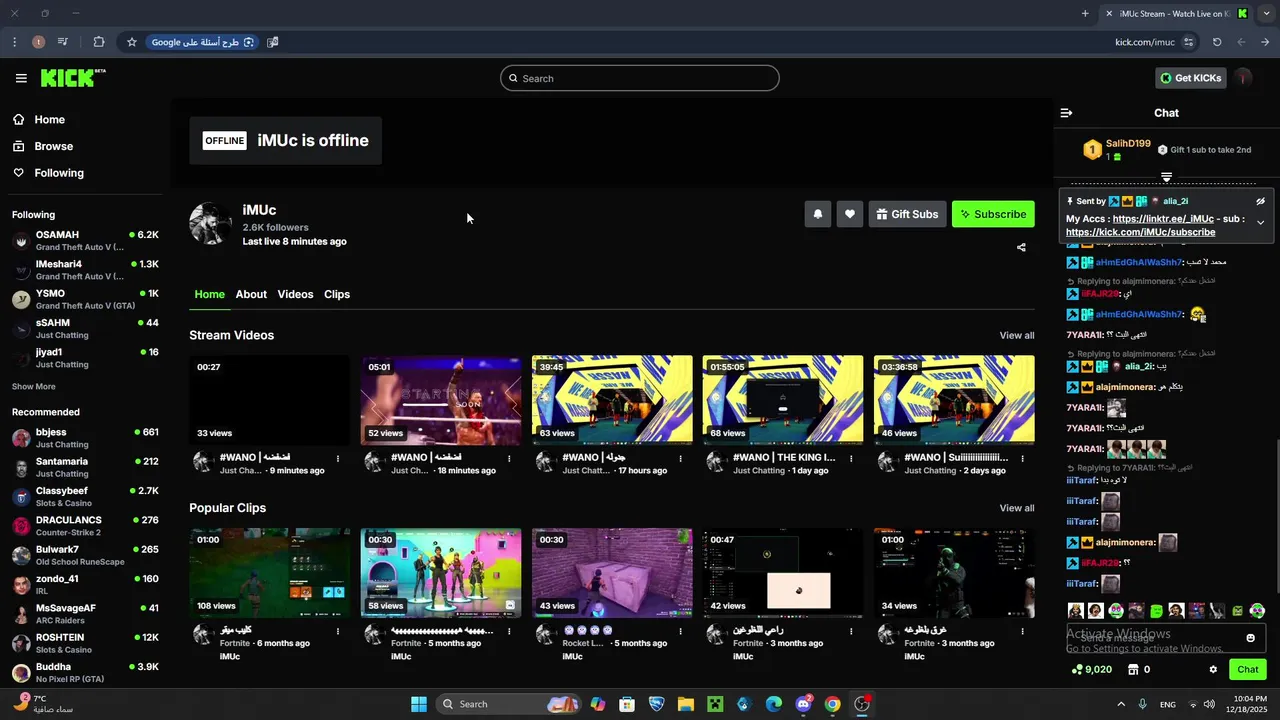Click the green Chat send button
This screenshot has width=1280, height=720.
coord(1247,670)
